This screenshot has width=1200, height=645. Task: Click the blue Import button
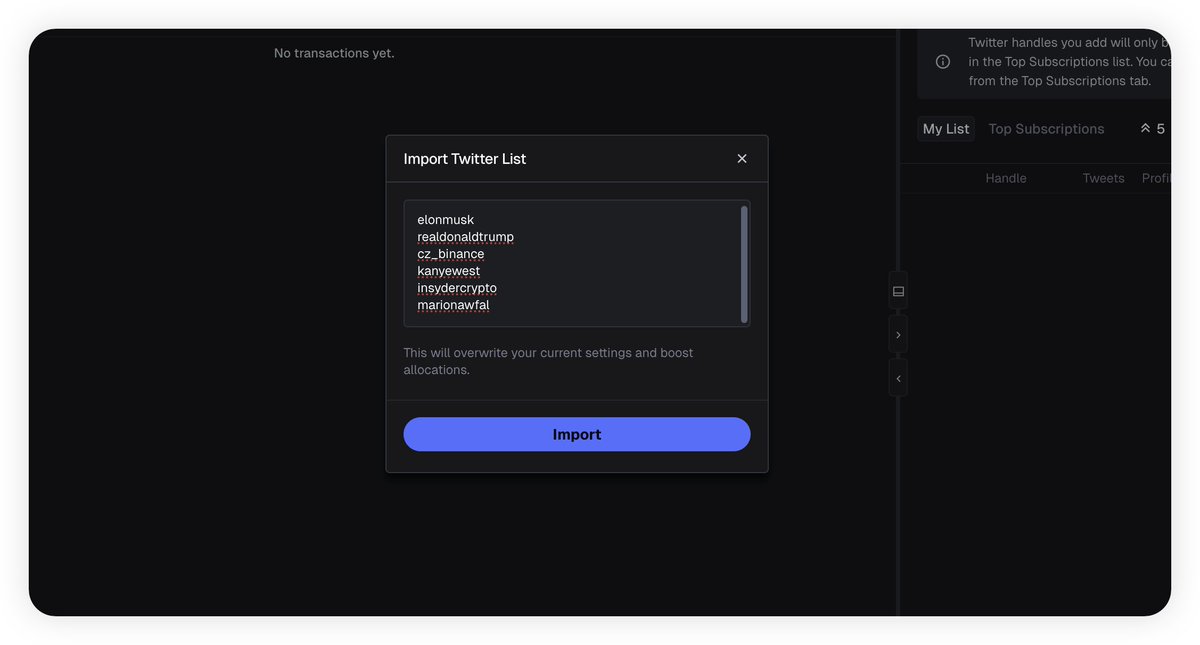pos(577,435)
